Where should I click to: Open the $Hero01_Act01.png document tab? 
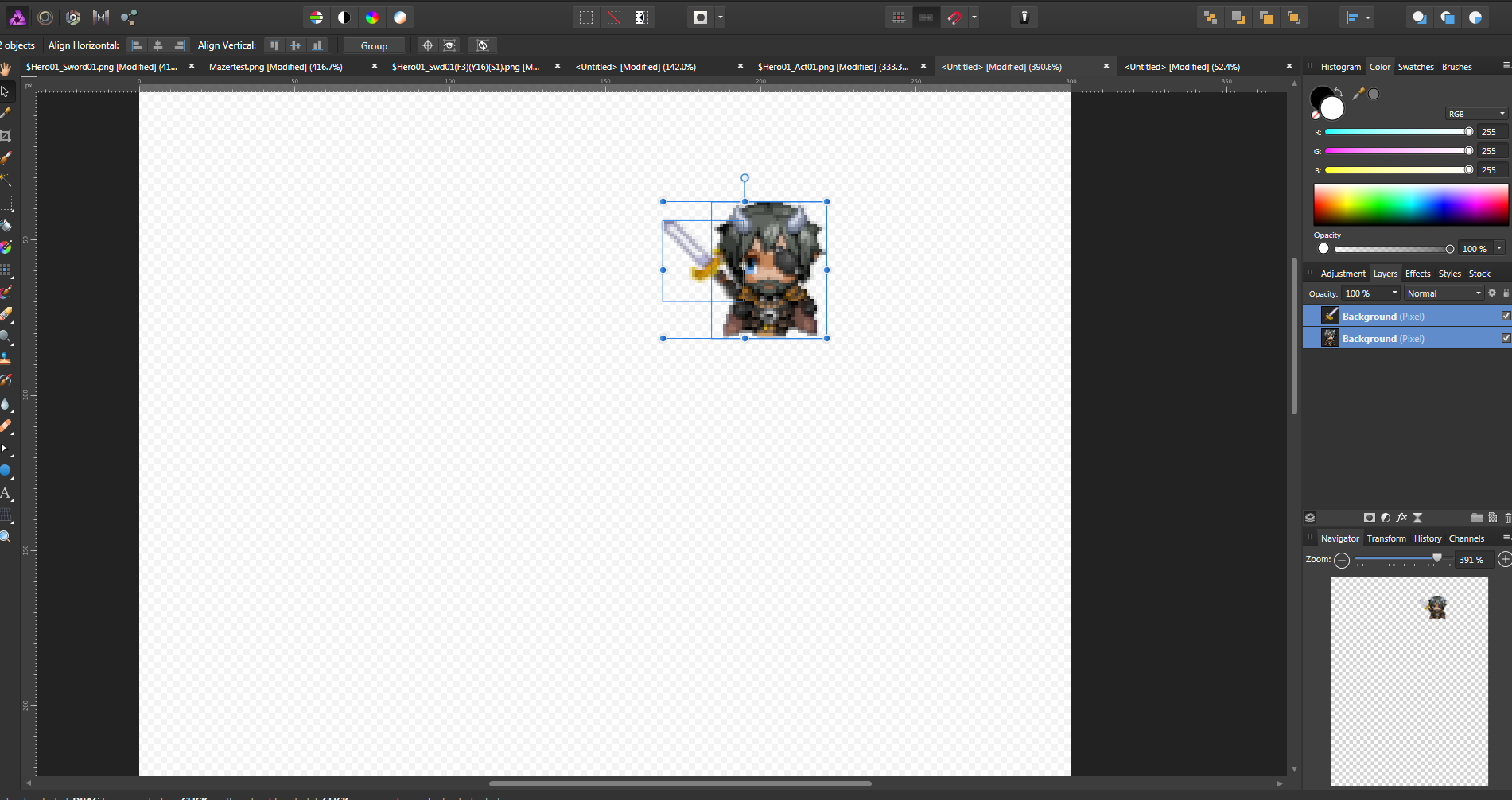point(833,67)
